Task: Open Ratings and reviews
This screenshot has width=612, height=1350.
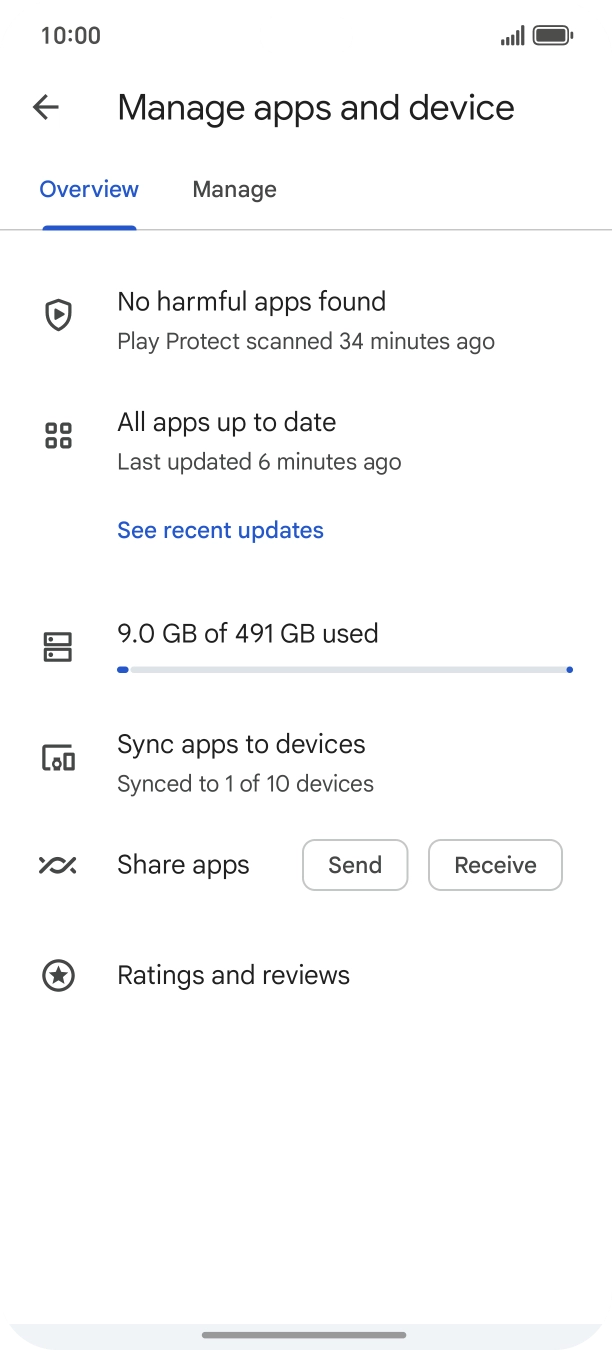Action: click(x=233, y=975)
